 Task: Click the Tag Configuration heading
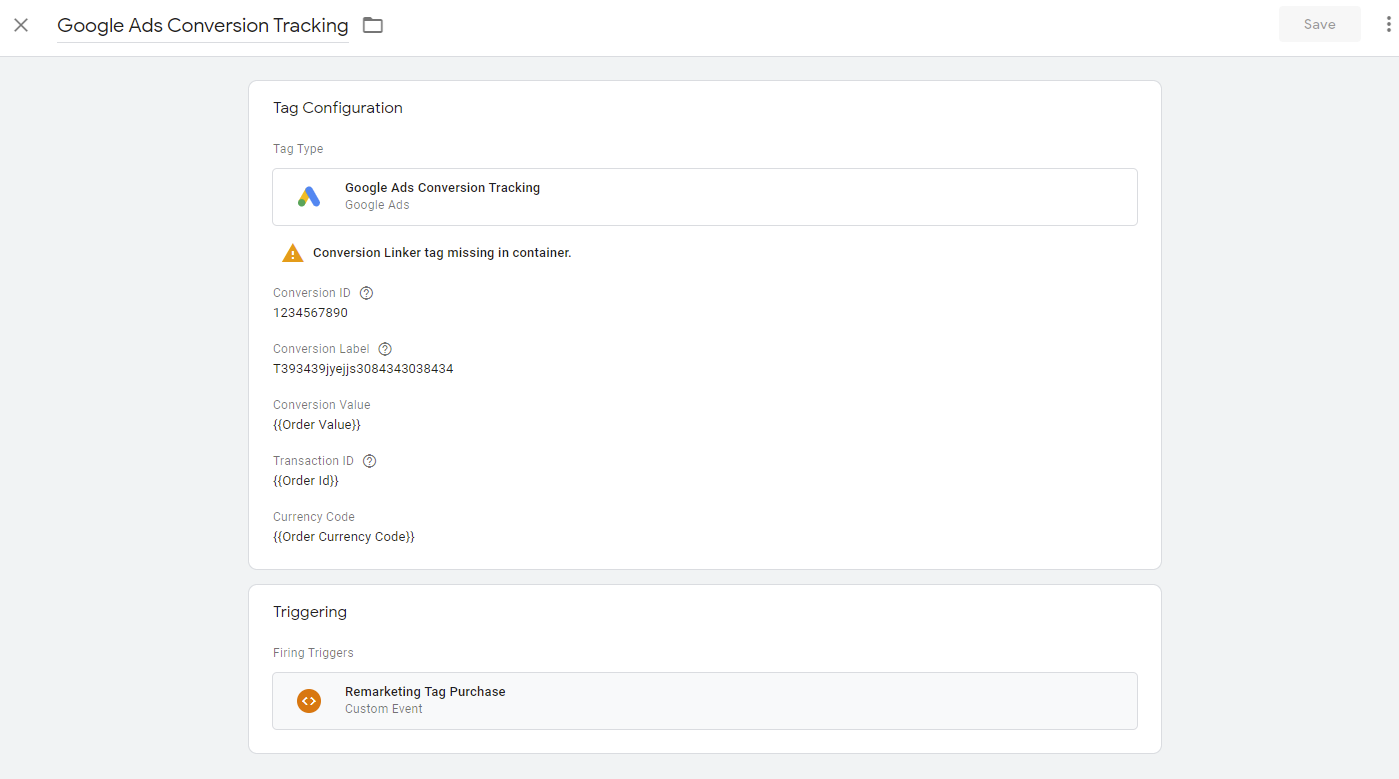click(x=338, y=108)
